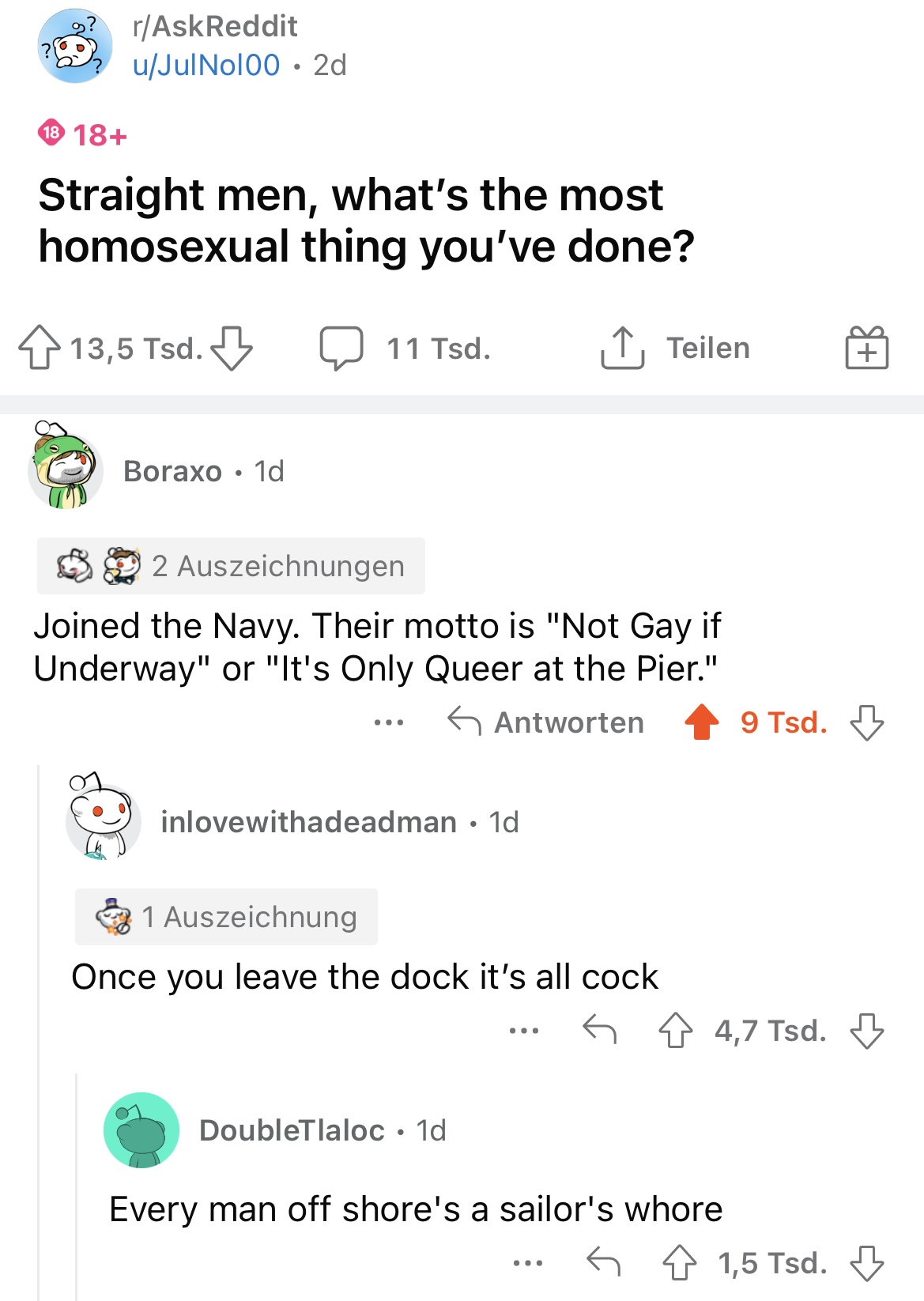Open more options on DoubleTlaloc's comment

[527, 1263]
